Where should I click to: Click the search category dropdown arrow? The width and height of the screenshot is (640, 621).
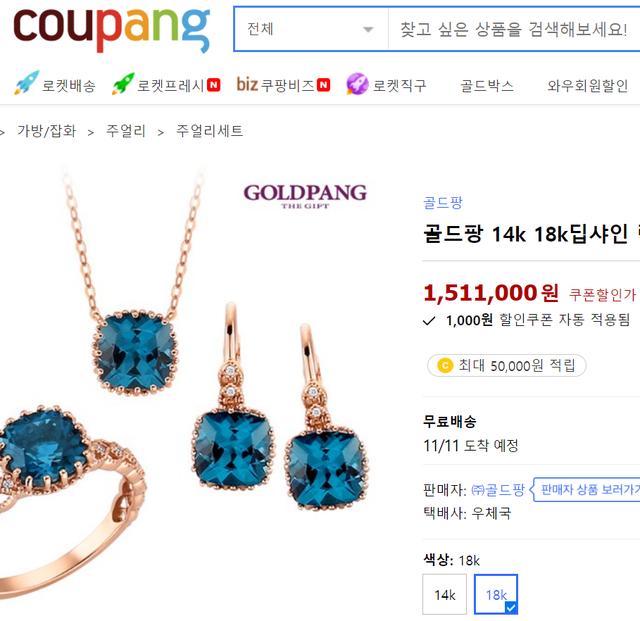click(x=368, y=29)
